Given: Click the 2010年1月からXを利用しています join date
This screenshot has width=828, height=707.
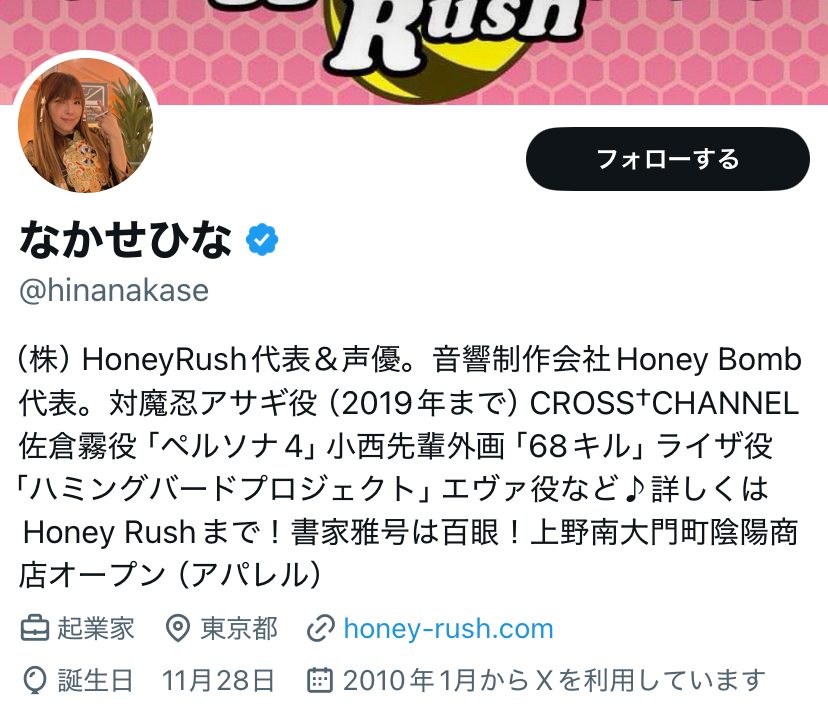Looking at the screenshot, I should point(554,680).
